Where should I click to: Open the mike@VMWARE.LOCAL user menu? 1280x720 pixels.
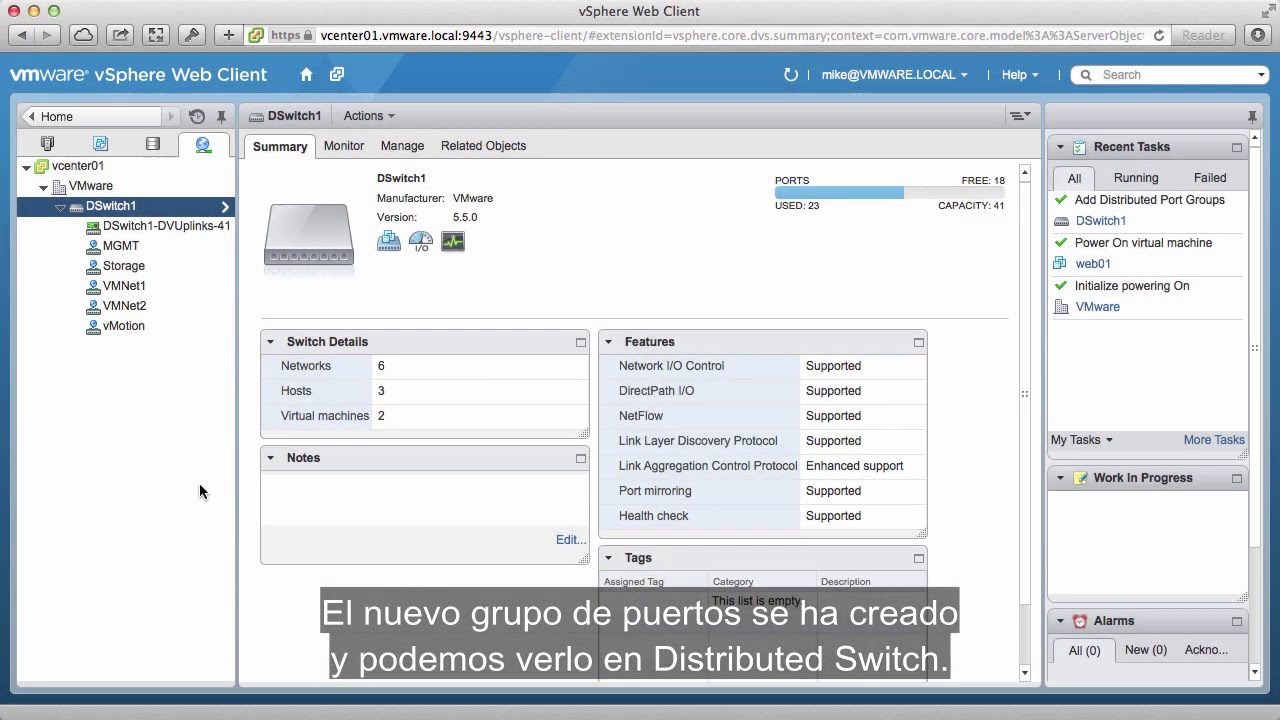click(x=894, y=75)
